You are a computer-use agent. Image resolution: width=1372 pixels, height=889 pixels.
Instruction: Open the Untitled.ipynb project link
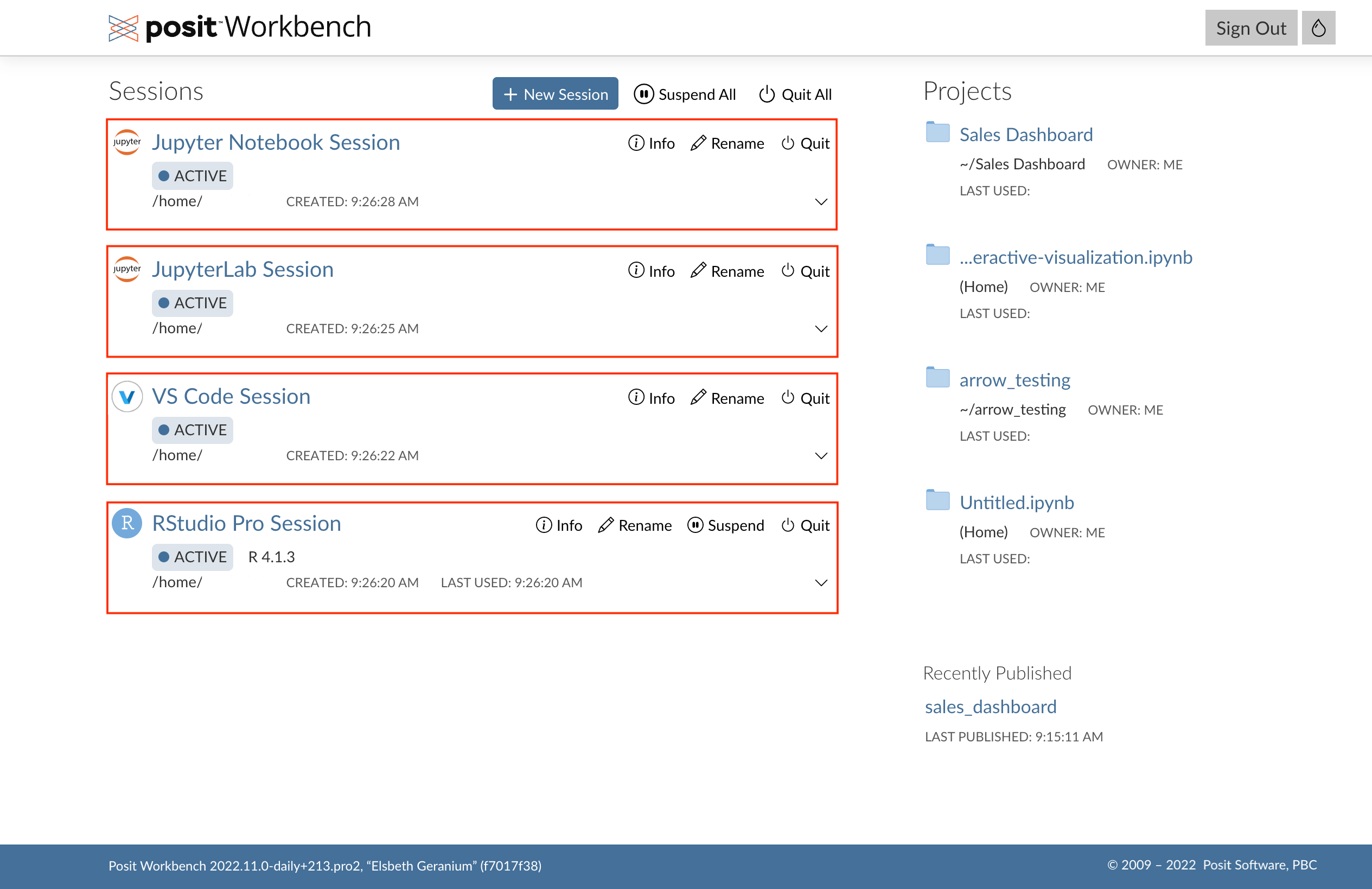tap(1016, 503)
